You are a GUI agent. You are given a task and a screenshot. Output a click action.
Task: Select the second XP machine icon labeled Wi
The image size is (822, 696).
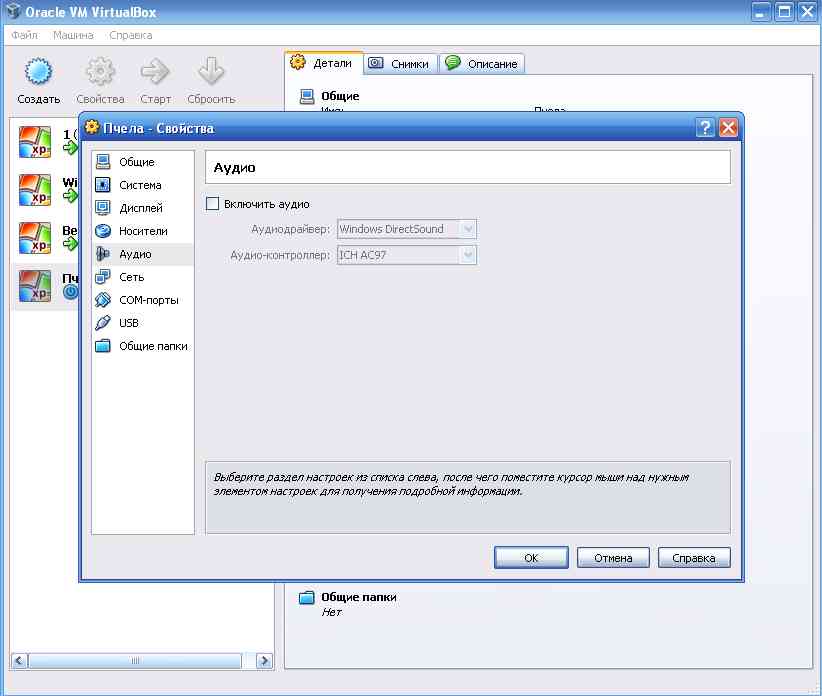point(35,190)
